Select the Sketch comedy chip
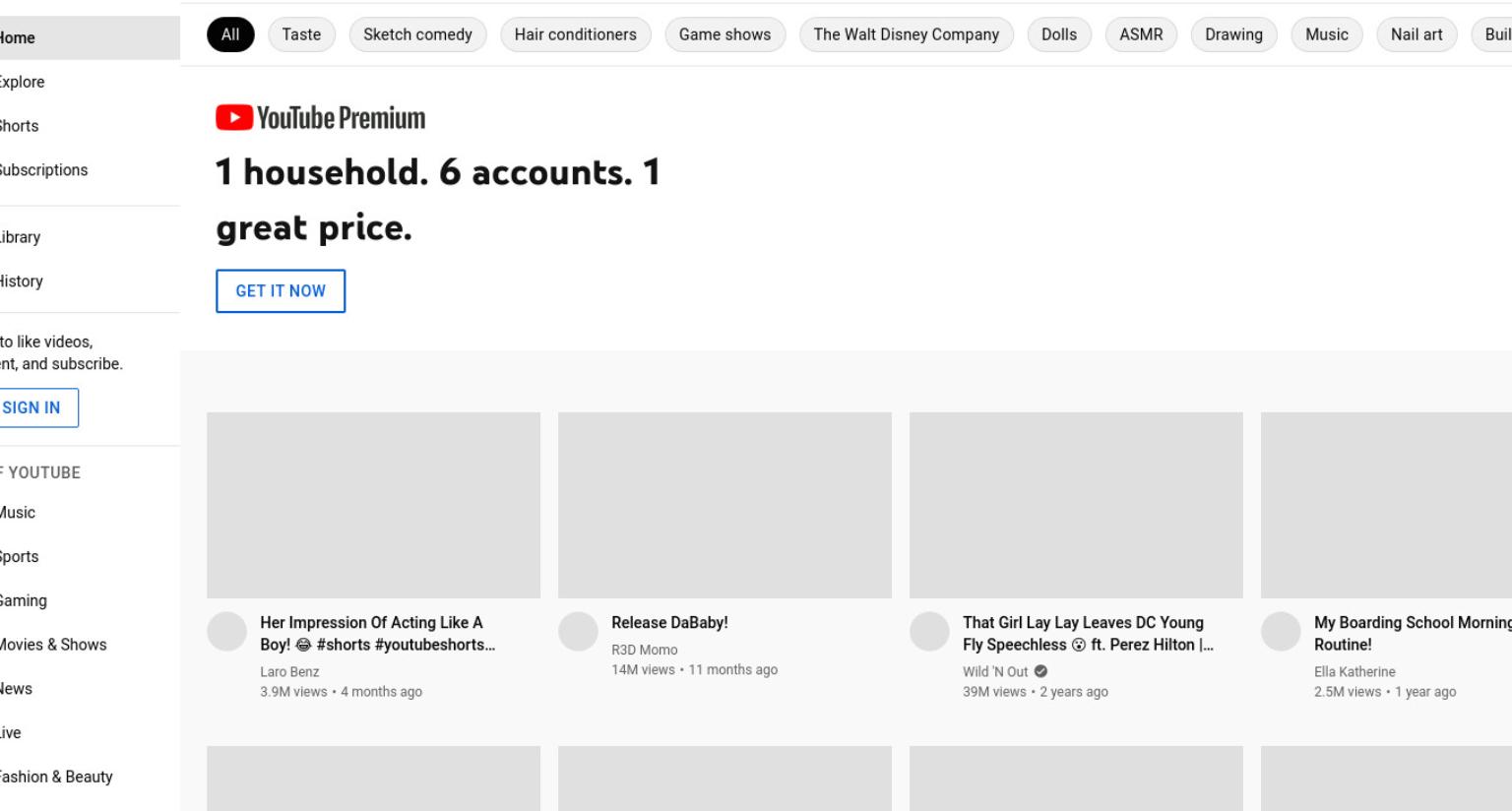The width and height of the screenshot is (1512, 811). (x=417, y=34)
